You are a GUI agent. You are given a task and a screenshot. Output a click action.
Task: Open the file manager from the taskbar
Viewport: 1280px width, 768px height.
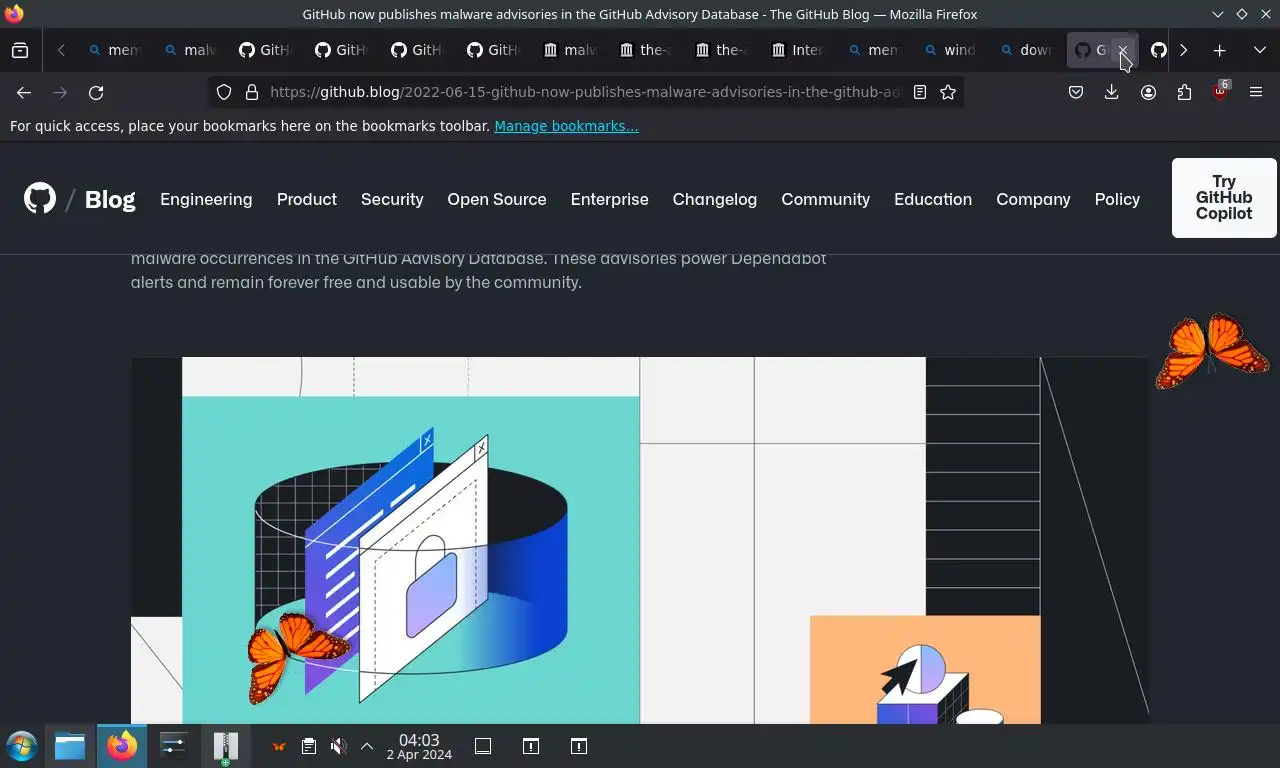pyautogui.click(x=70, y=746)
